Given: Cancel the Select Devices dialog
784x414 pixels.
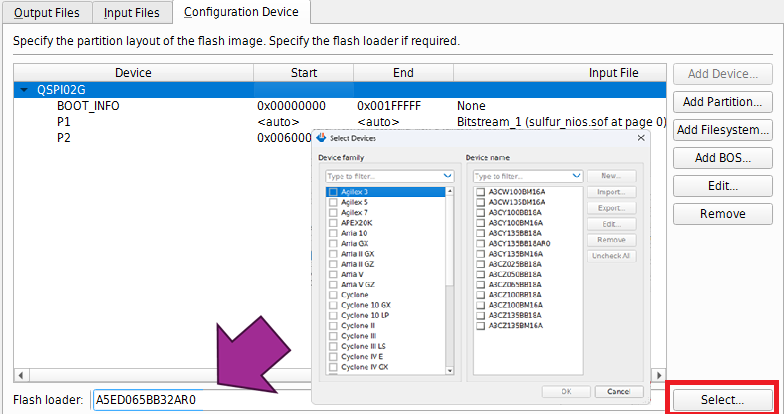Looking at the screenshot, I should pyautogui.click(x=618, y=391).
